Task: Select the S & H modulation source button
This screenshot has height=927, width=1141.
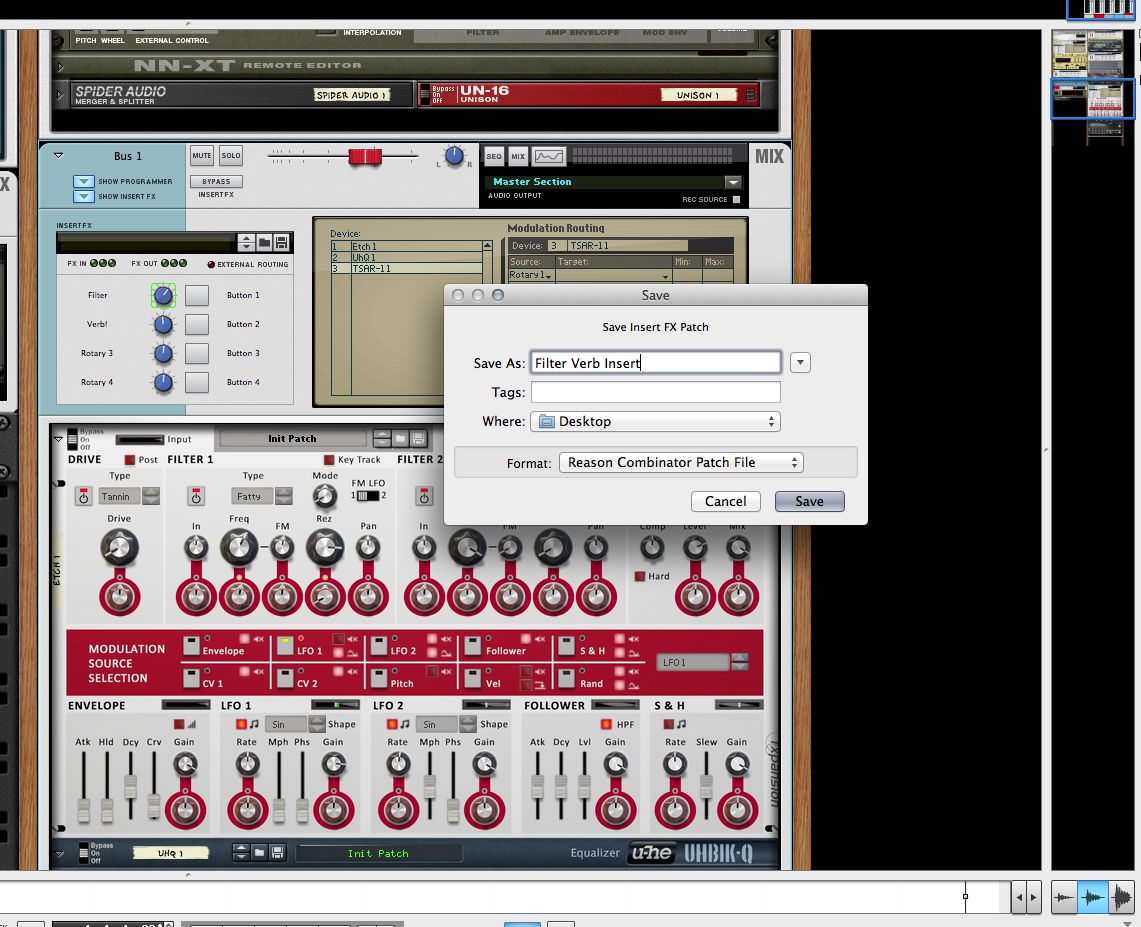Action: coord(567,645)
